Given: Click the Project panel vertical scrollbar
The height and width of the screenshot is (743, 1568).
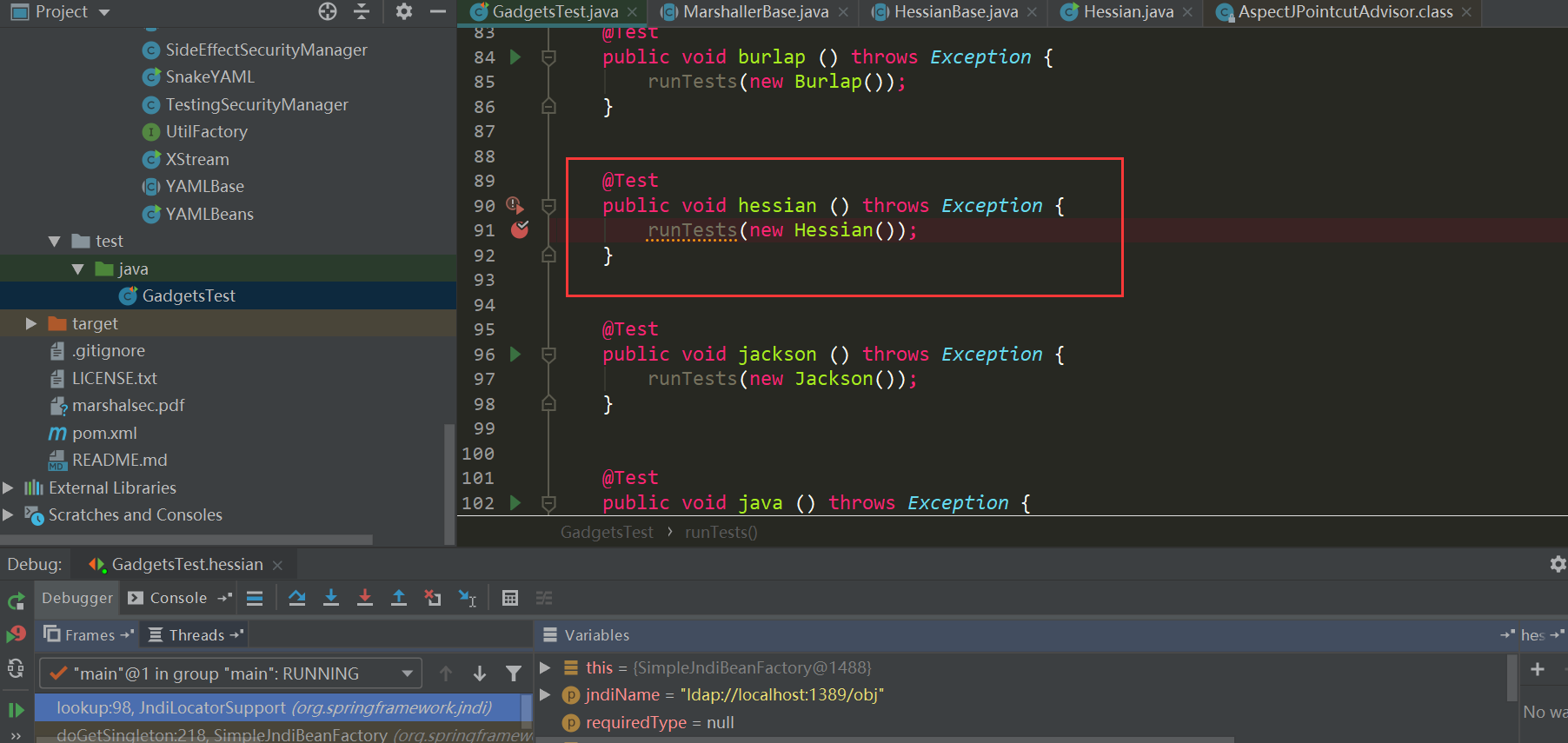Looking at the screenshot, I should (x=449, y=484).
